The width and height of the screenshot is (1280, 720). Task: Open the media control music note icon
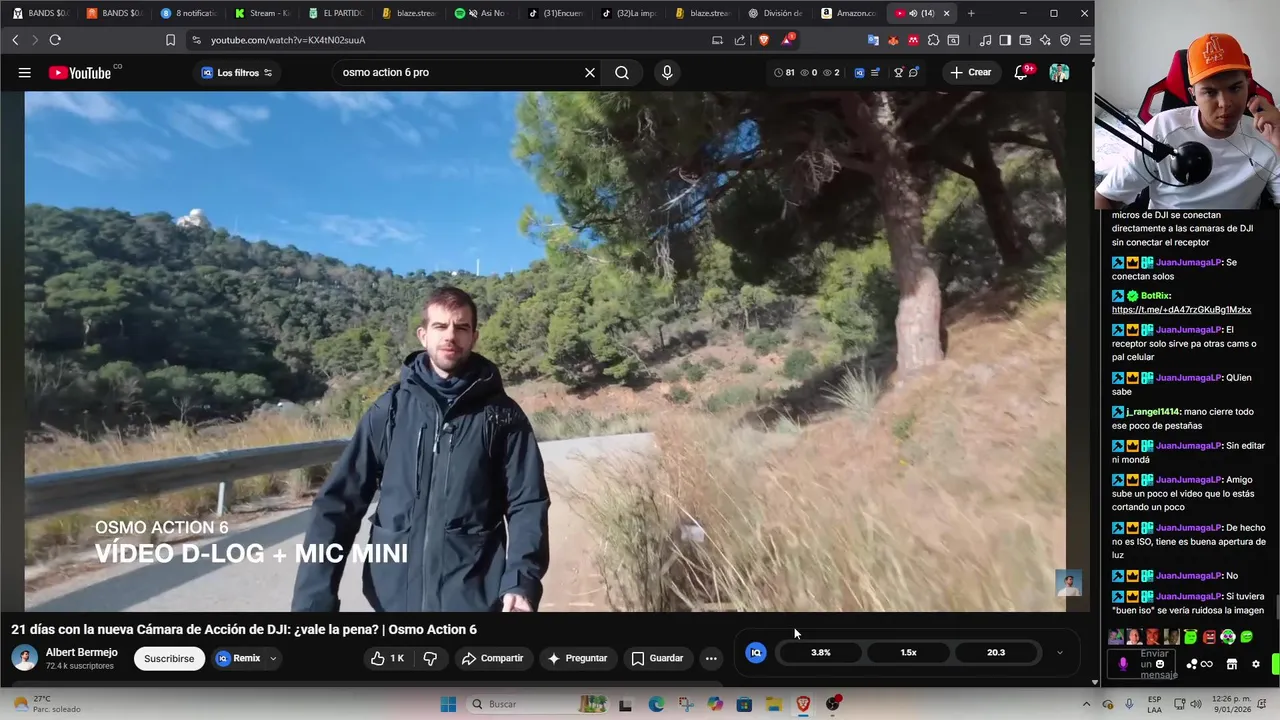tap(985, 40)
